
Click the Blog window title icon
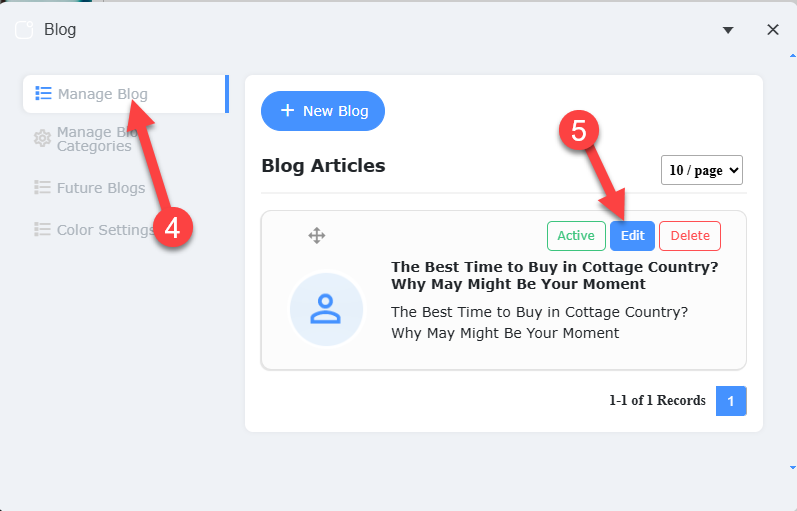[x=24, y=30]
